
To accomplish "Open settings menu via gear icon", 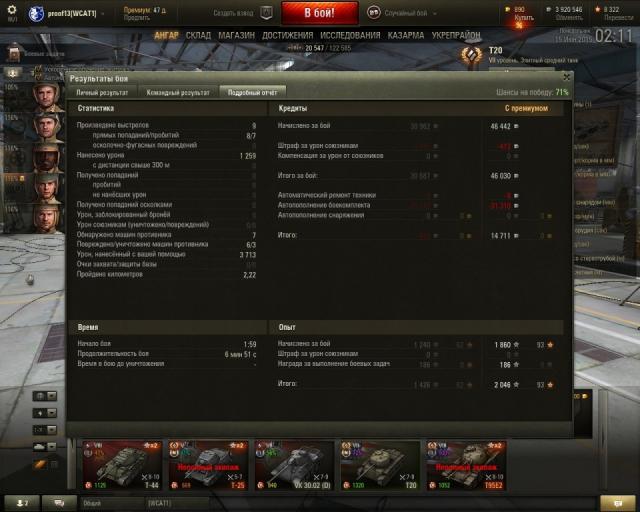I will click(x=12, y=11).
